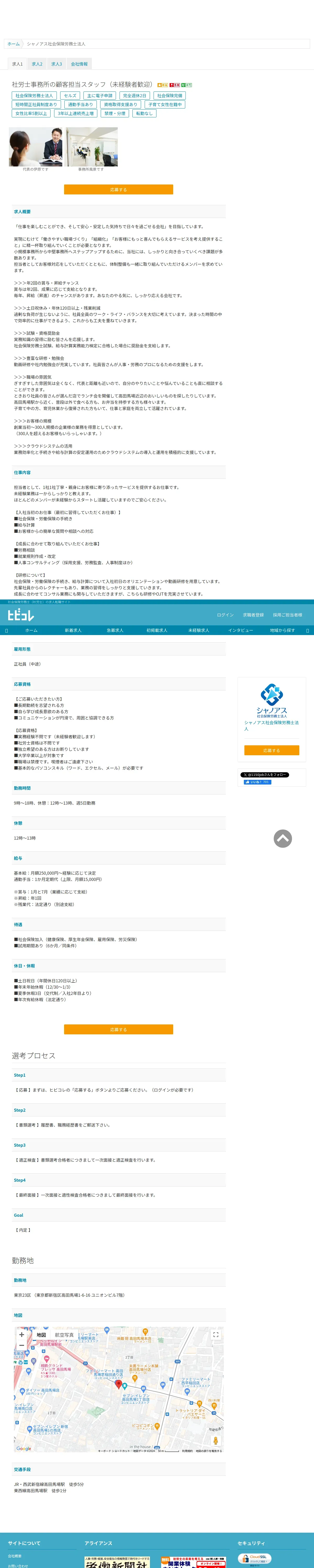This screenshot has height=1568, width=314.
Task: Click the 子育て女性在籍中 tag
Action: [165, 105]
